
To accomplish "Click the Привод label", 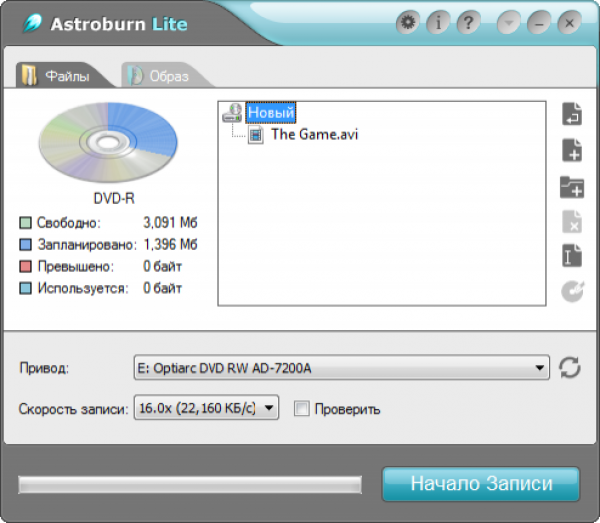I will (x=44, y=368).
